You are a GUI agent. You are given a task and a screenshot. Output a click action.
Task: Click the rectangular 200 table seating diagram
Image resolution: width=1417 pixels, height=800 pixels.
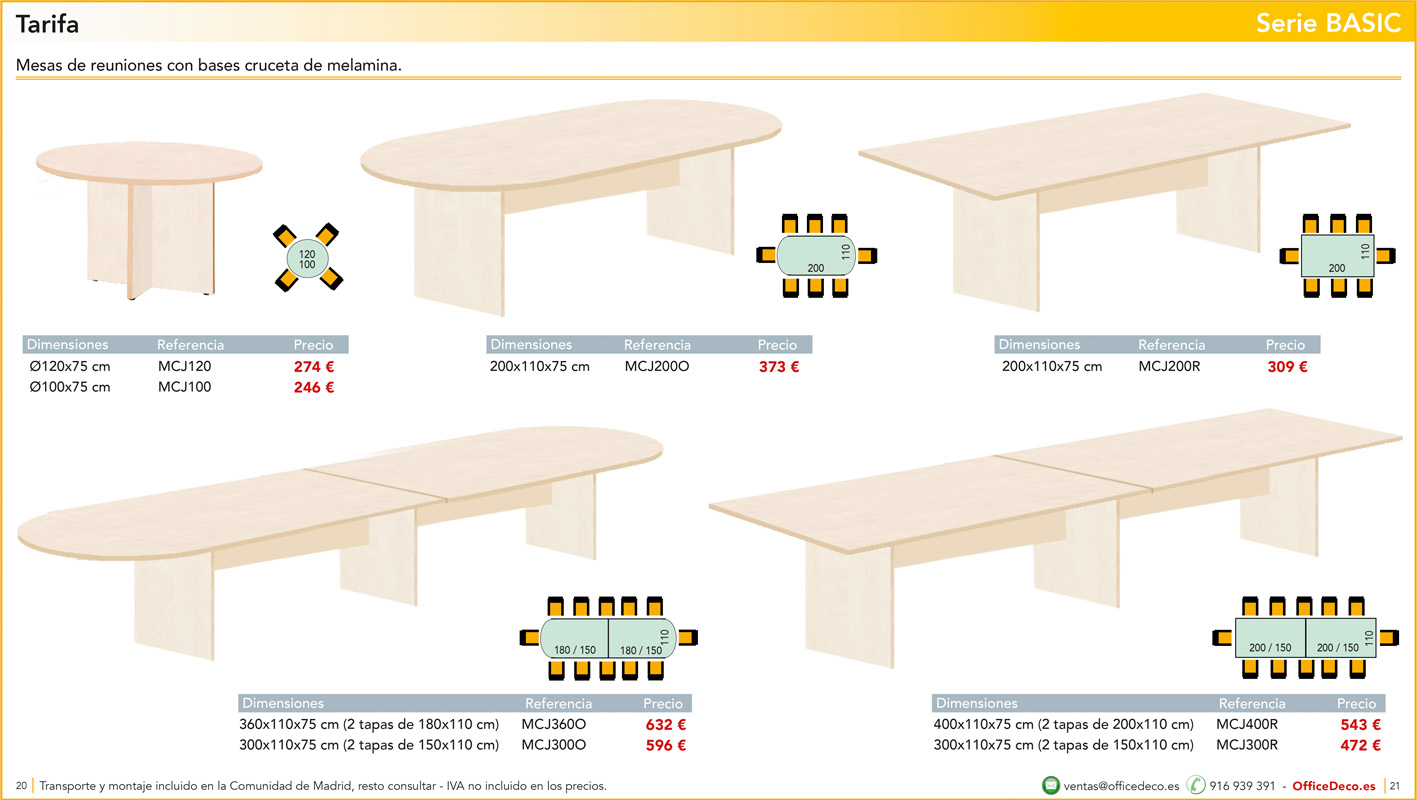(x=1337, y=255)
